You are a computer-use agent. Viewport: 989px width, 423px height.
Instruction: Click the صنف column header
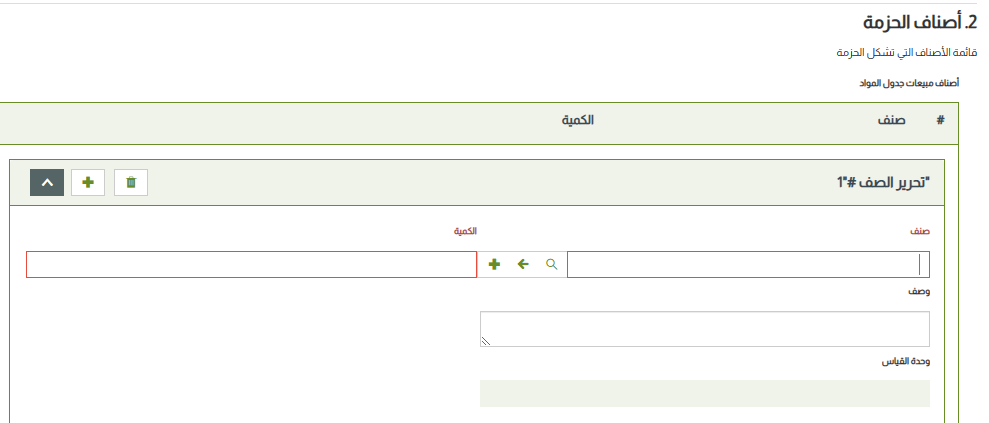coord(892,120)
